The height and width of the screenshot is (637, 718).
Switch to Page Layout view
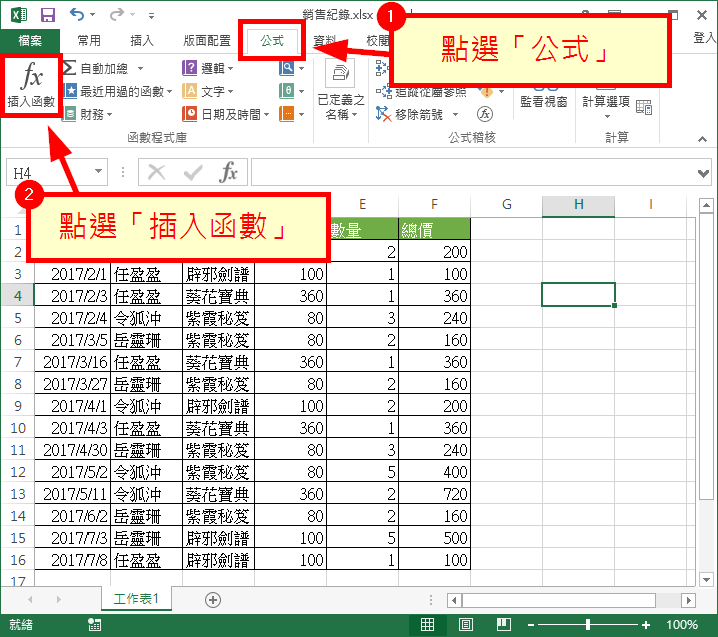tap(466, 624)
